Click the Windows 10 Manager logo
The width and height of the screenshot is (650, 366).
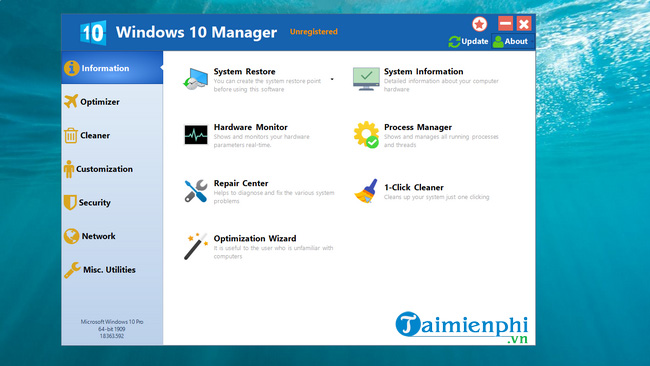[x=93, y=32]
